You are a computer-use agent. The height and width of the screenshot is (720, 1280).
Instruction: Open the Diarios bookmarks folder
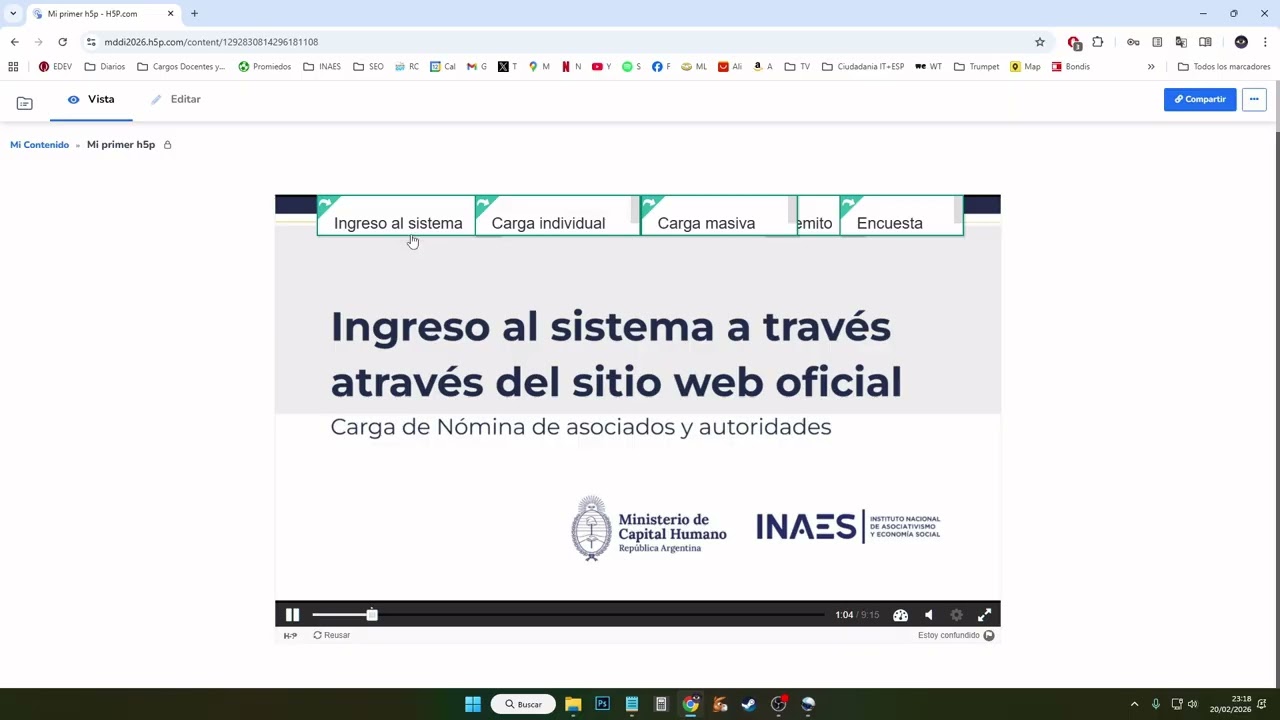(x=105, y=67)
